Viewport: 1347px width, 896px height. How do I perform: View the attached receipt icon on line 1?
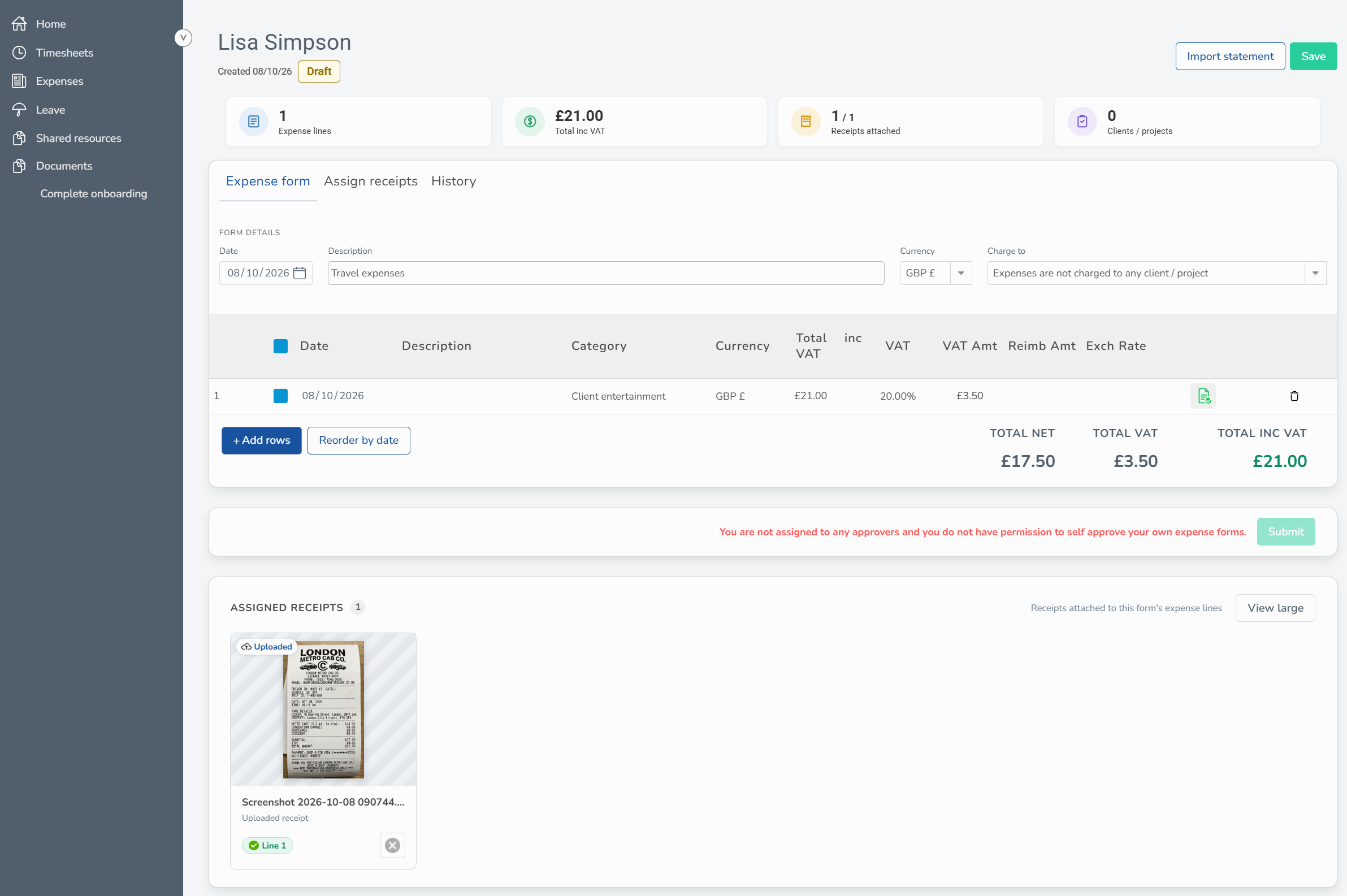1203,396
